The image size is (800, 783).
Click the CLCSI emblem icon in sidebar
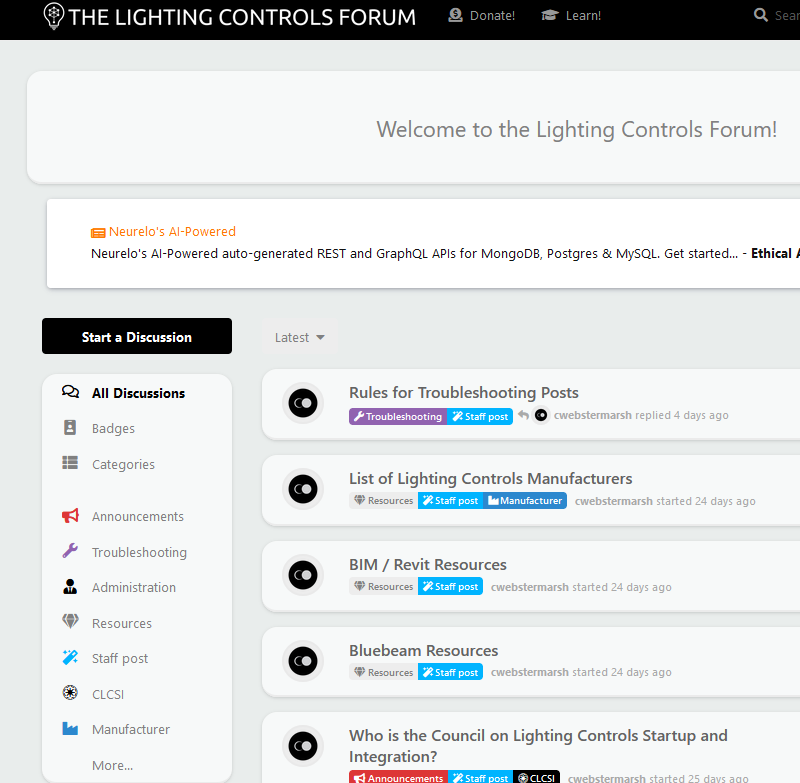(x=70, y=693)
